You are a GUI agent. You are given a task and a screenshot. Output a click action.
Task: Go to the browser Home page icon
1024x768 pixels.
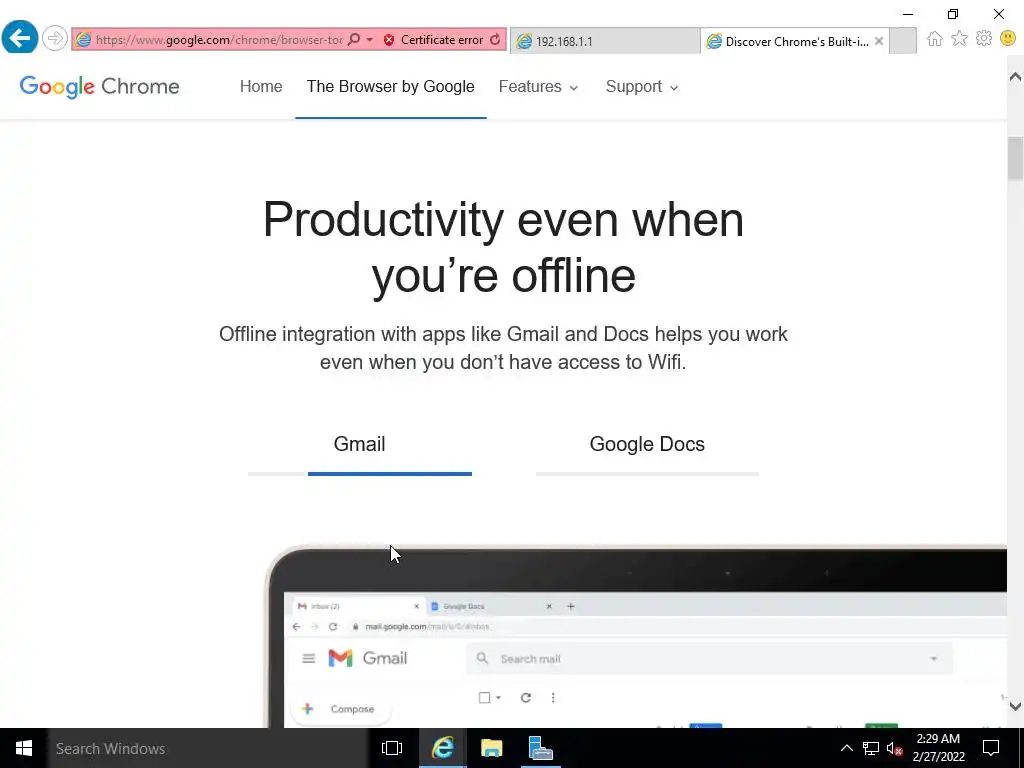coord(935,39)
